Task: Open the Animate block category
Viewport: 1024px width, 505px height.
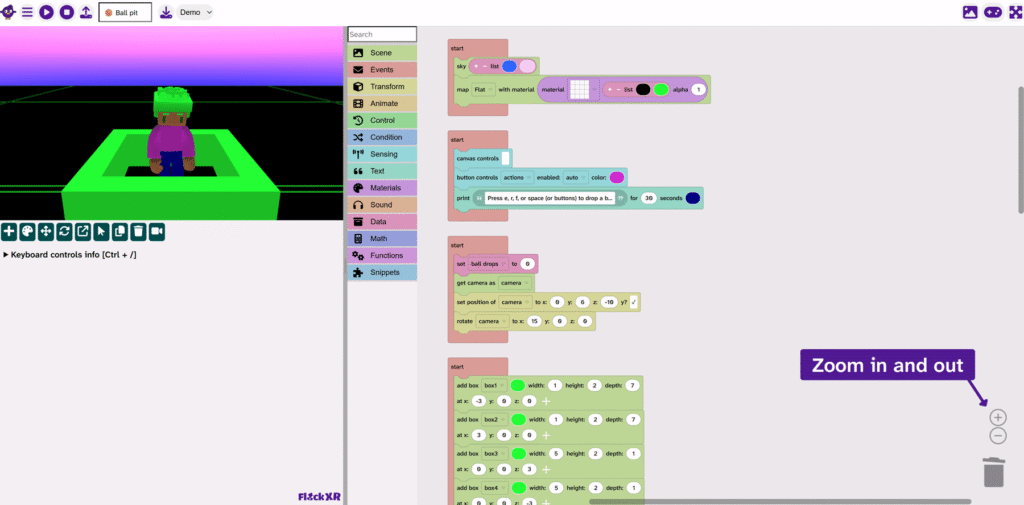Action: pos(382,104)
